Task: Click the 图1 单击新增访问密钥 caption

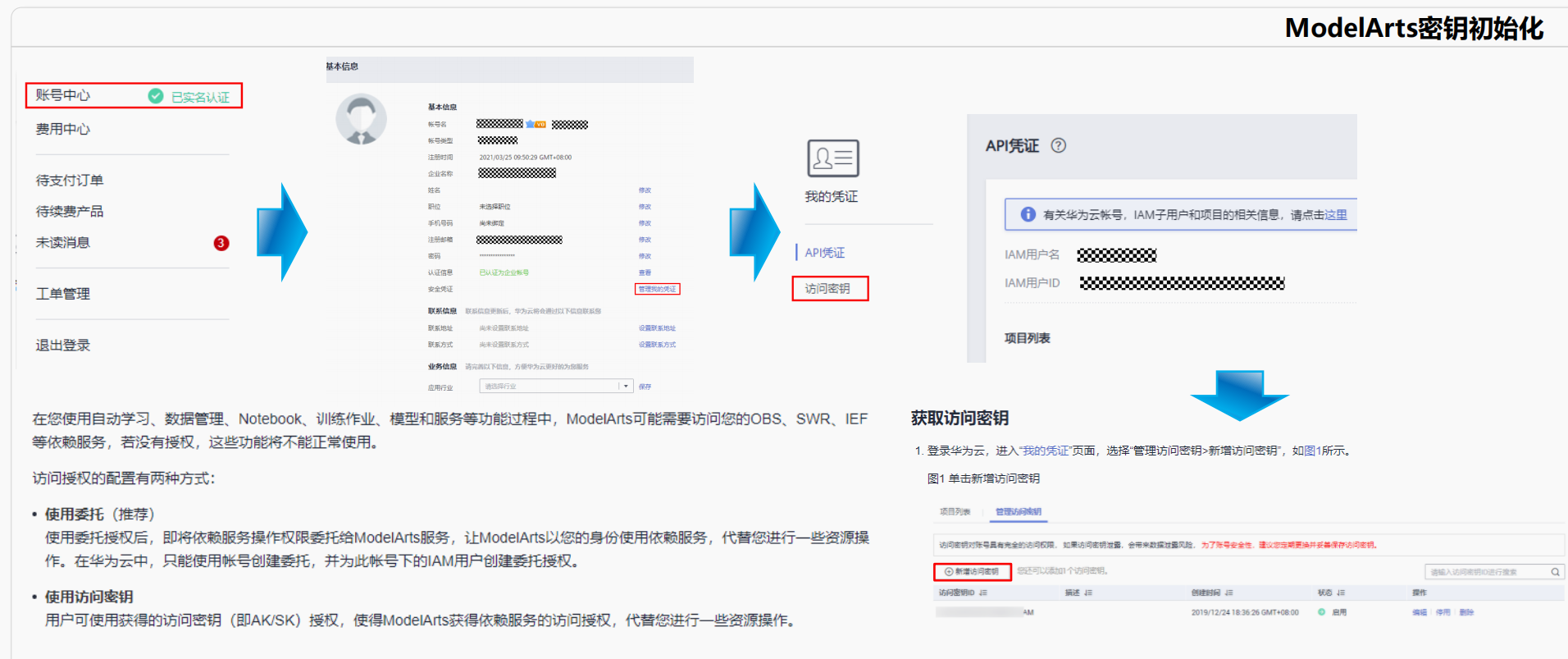Action: 983,478
